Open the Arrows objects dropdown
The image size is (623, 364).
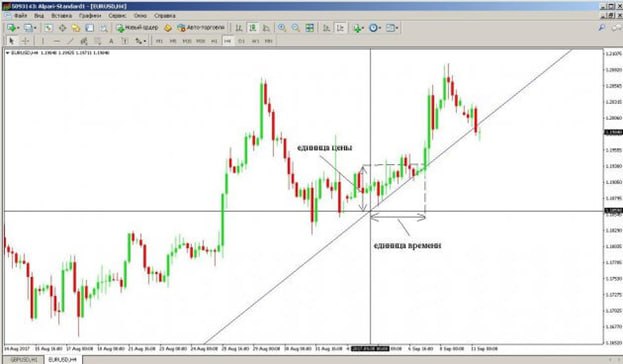pos(140,41)
